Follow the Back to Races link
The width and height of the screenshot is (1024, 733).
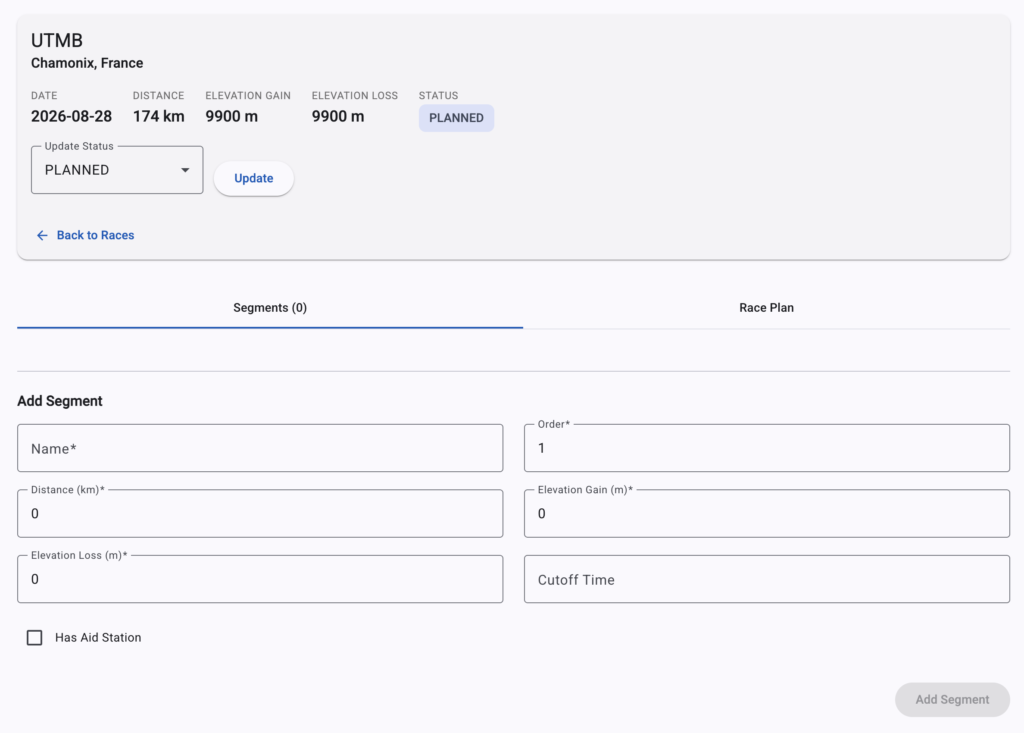point(95,235)
